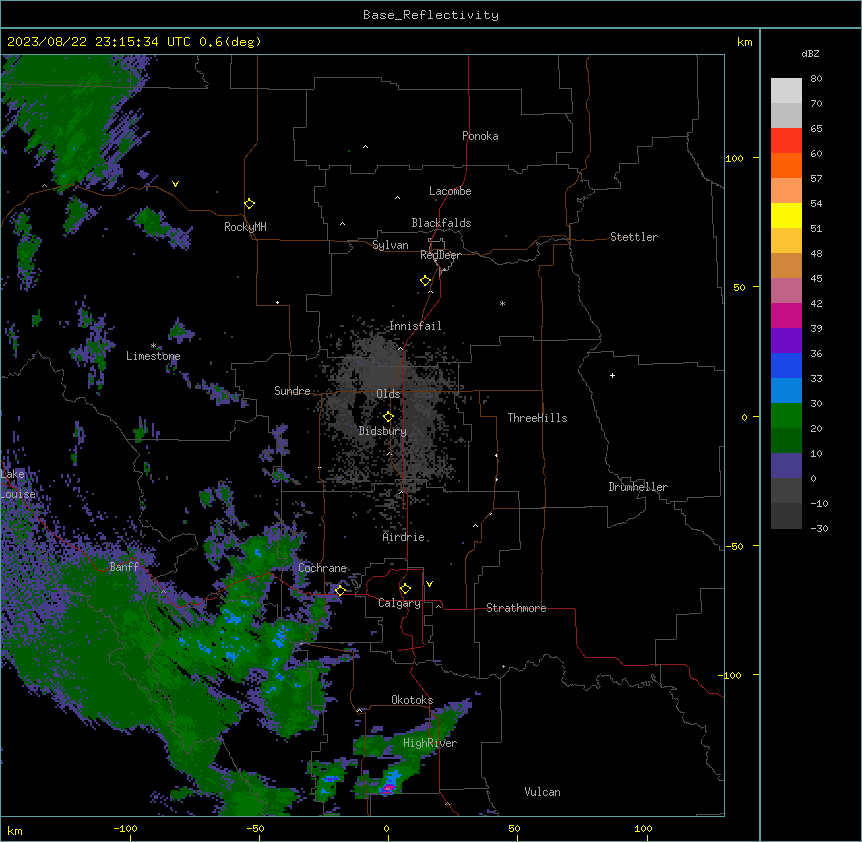This screenshot has height=842, width=862.
Task: Click the yellow diamond marker between Olds and Didsbury
Action: (388, 416)
